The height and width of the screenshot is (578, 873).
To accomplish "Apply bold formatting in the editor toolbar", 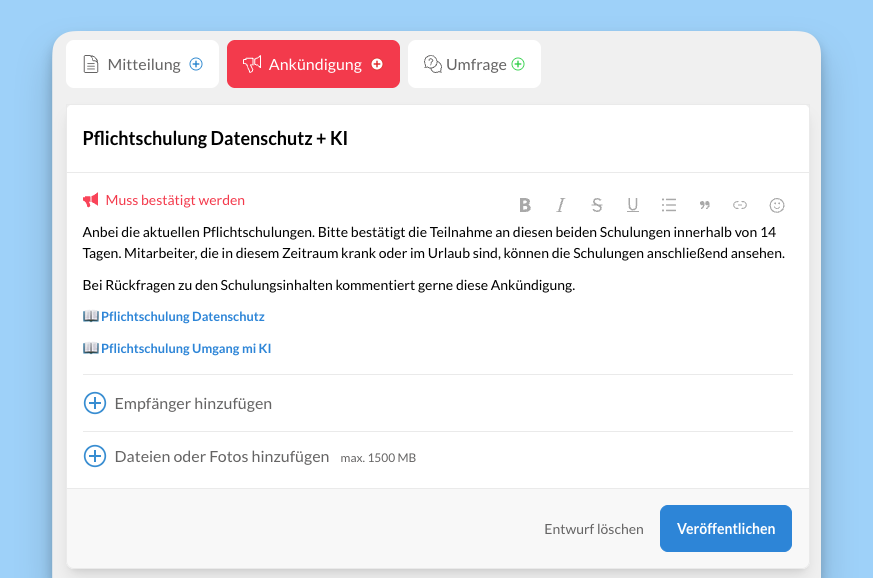I will (525, 205).
